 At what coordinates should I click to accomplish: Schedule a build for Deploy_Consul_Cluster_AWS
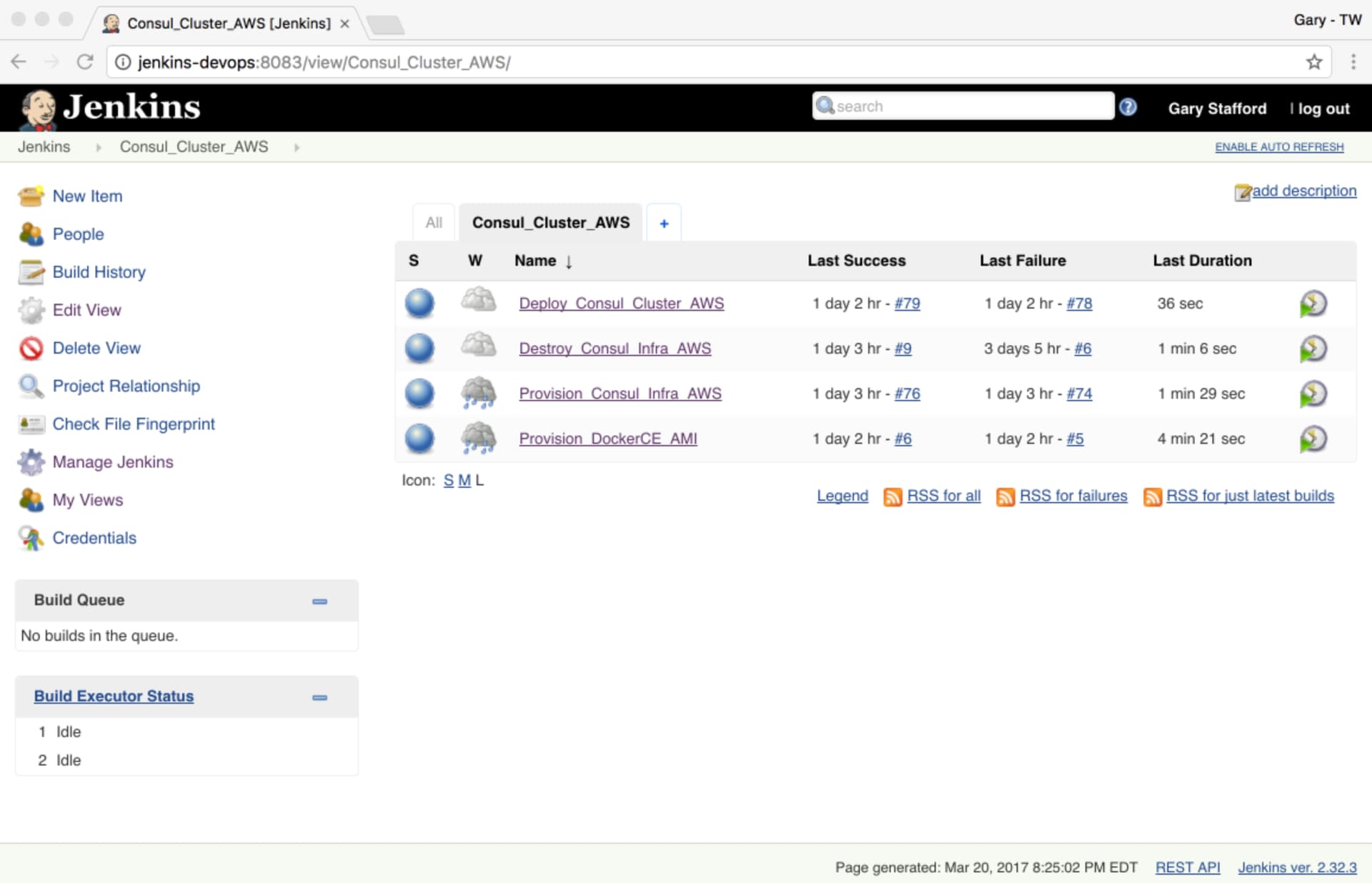[x=1313, y=304]
